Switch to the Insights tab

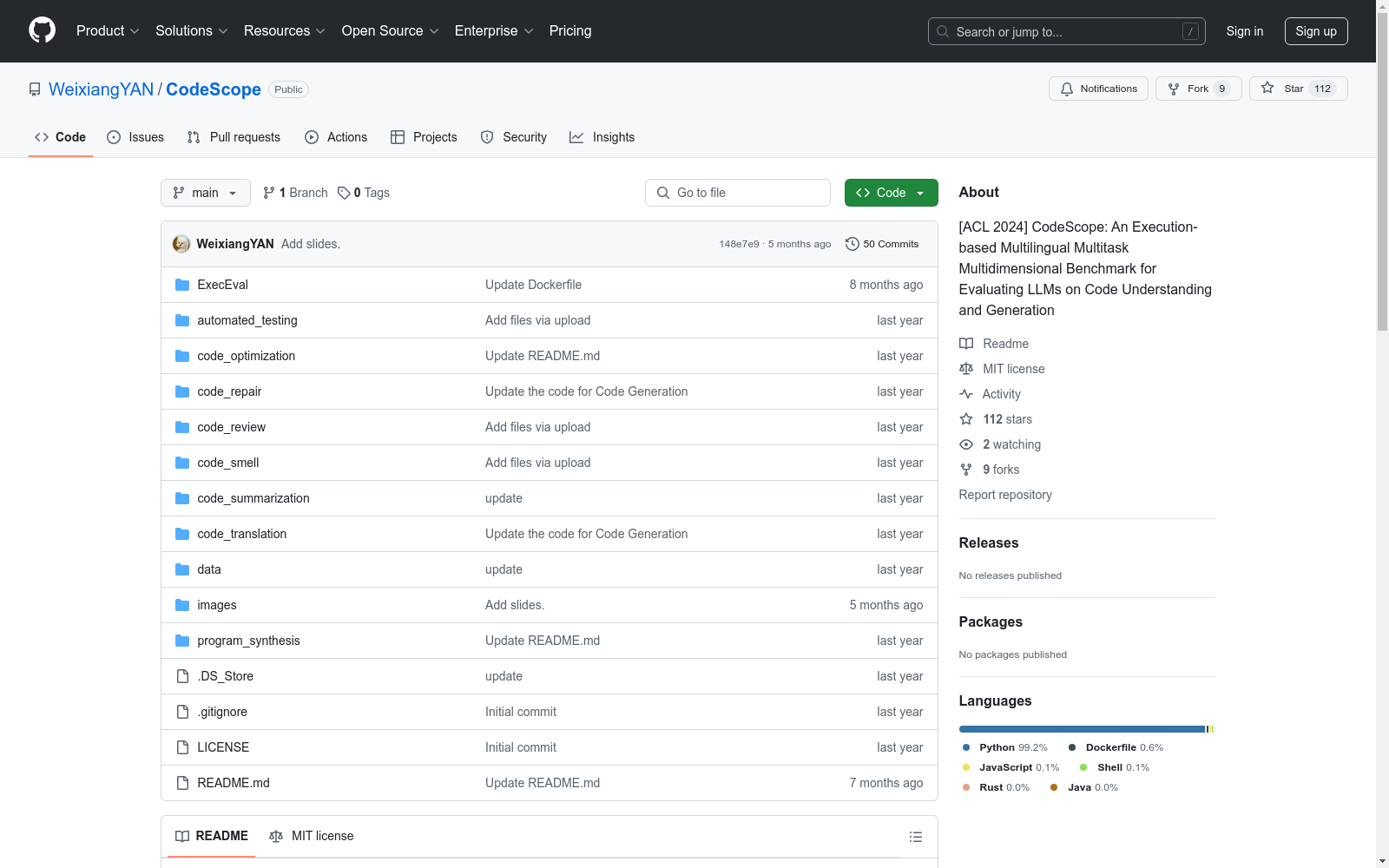(x=602, y=137)
